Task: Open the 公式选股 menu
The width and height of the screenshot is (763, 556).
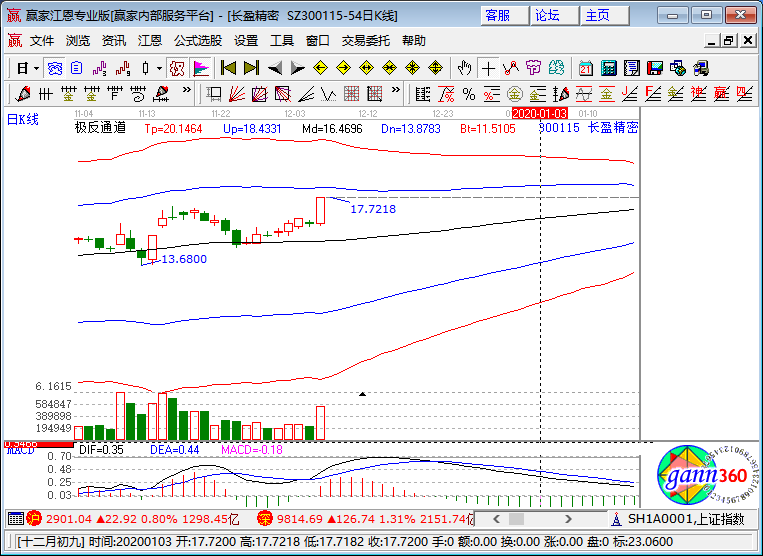Action: point(198,41)
